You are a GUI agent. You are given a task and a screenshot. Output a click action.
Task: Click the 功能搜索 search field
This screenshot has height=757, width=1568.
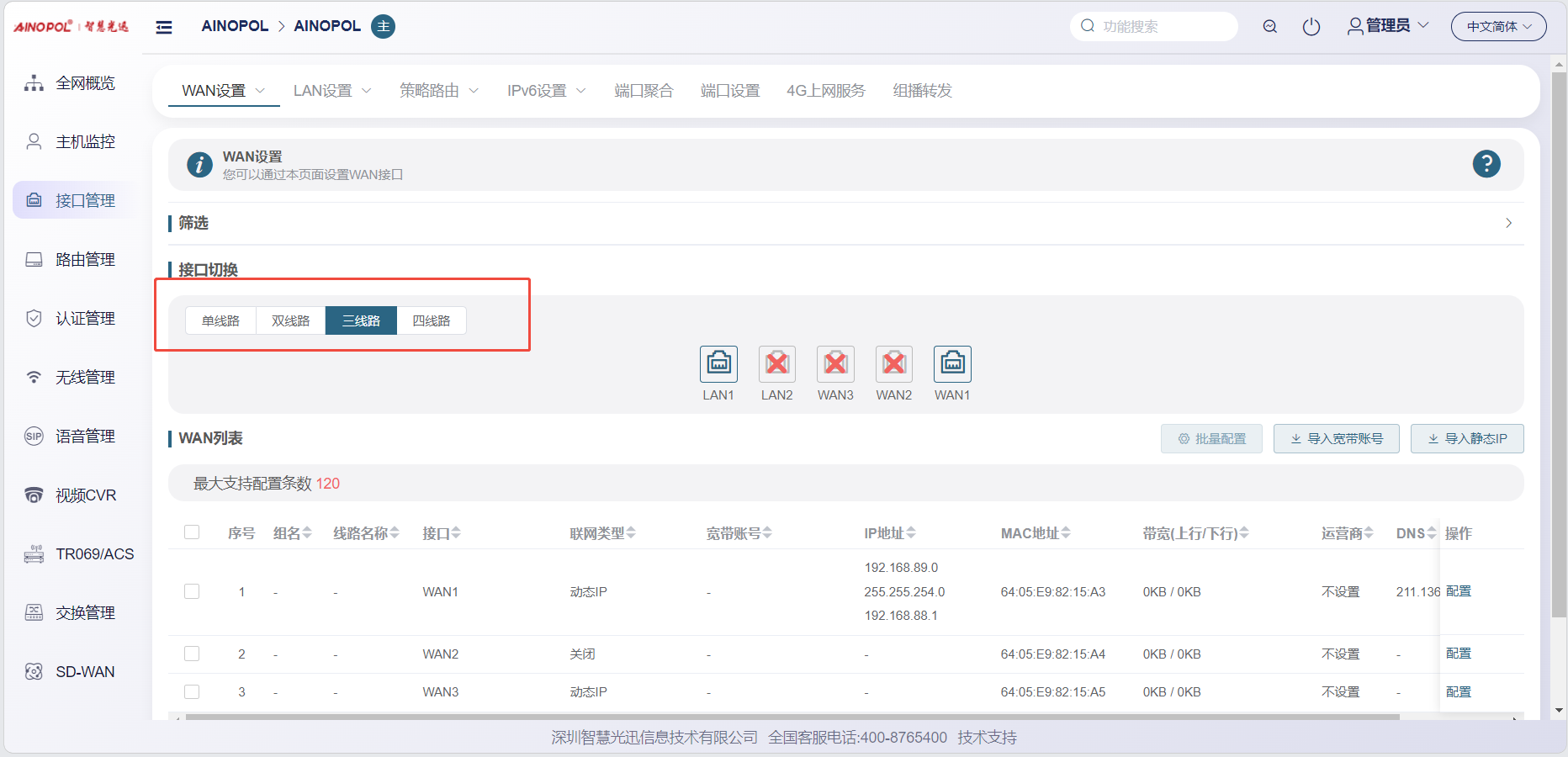1161,27
